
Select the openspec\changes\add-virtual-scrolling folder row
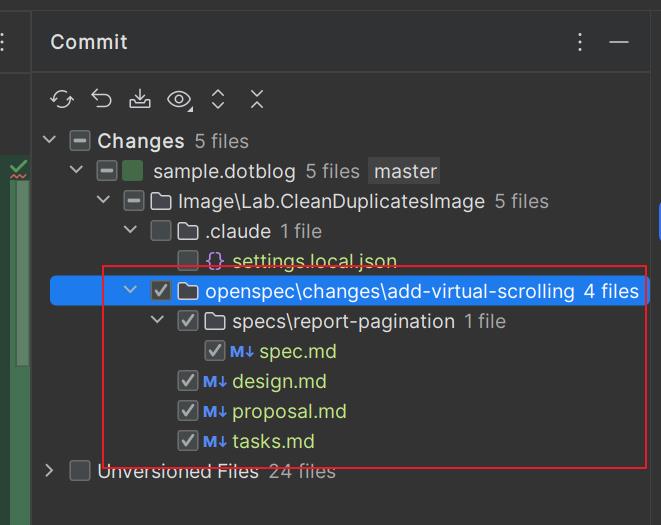tap(389, 291)
